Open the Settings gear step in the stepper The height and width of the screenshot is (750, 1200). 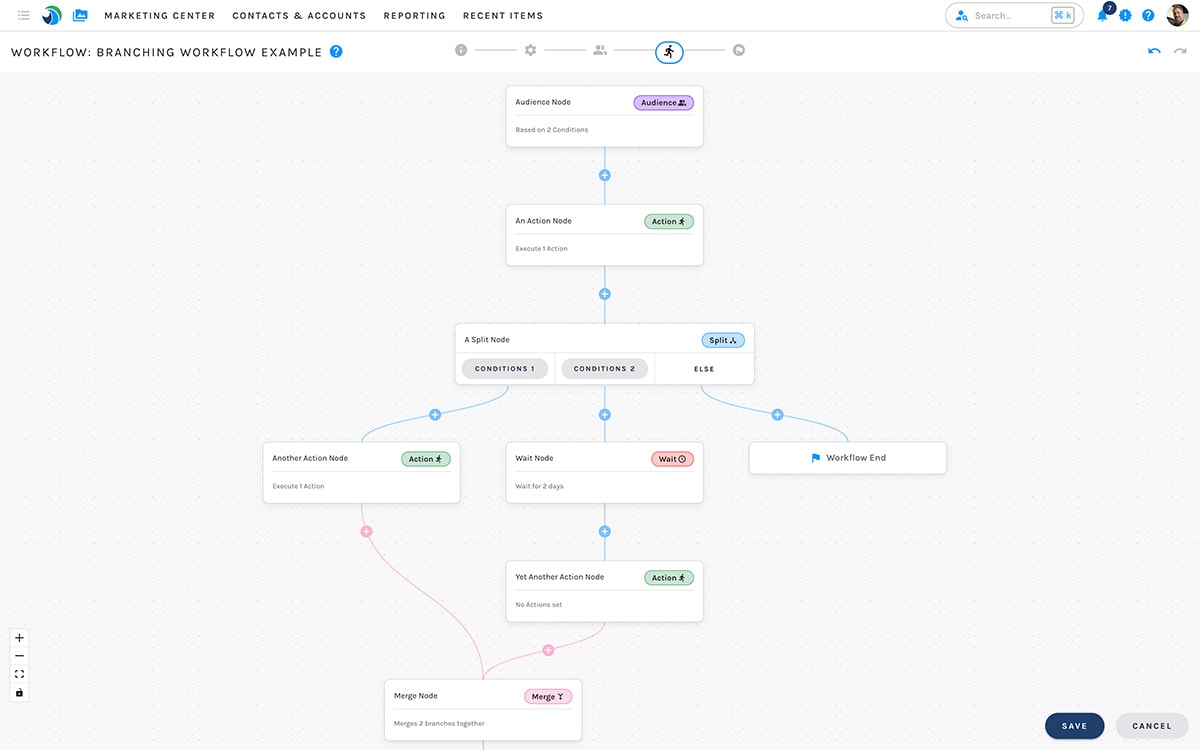click(x=531, y=49)
